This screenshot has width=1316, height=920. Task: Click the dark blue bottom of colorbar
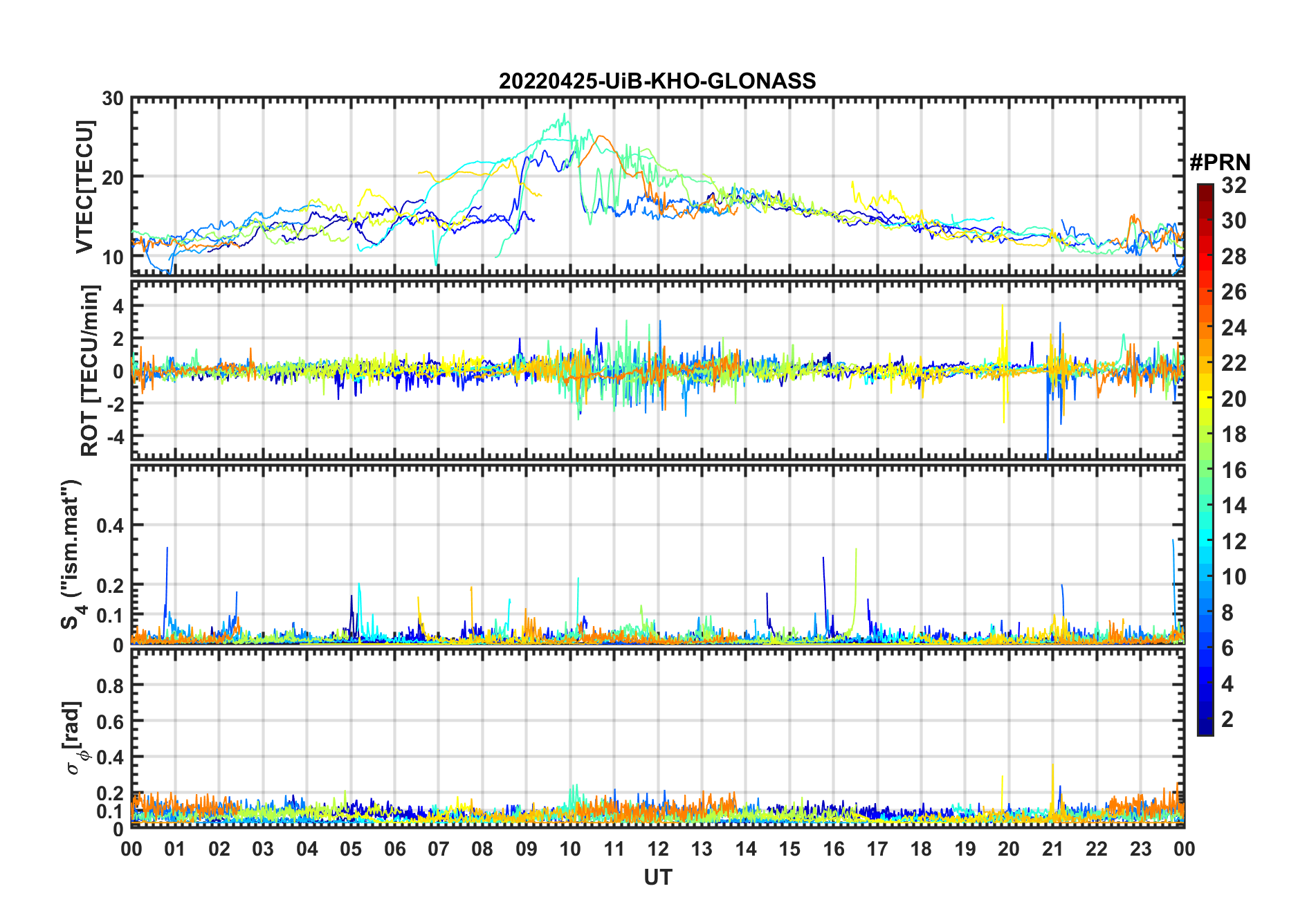click(1205, 730)
